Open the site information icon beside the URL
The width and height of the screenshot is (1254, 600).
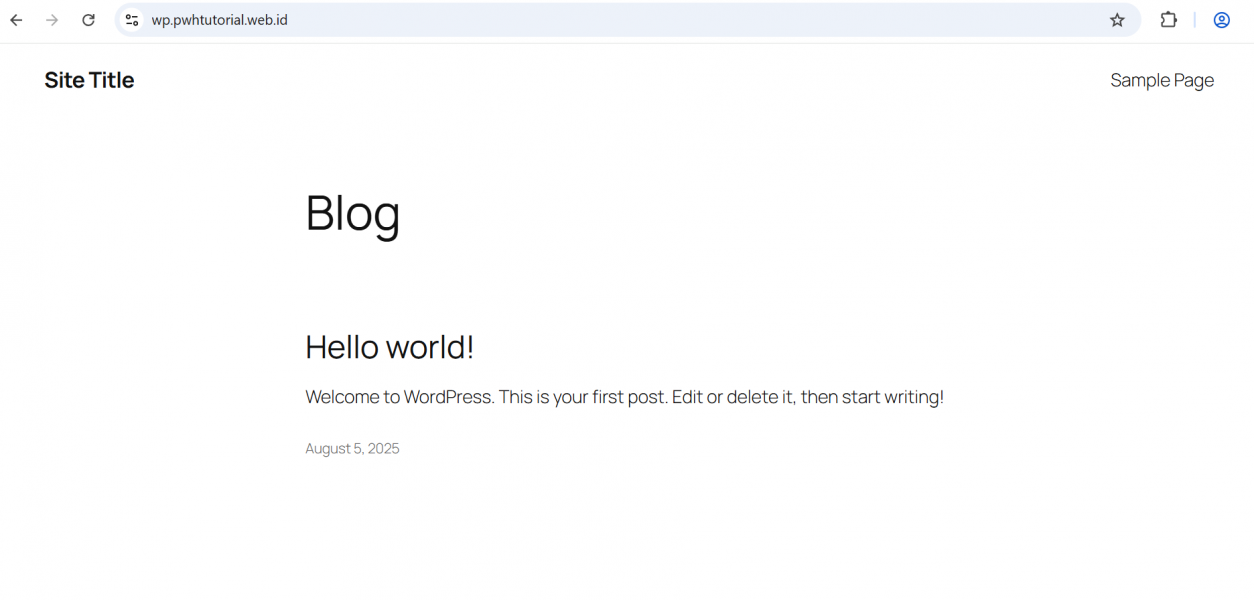tap(132, 20)
